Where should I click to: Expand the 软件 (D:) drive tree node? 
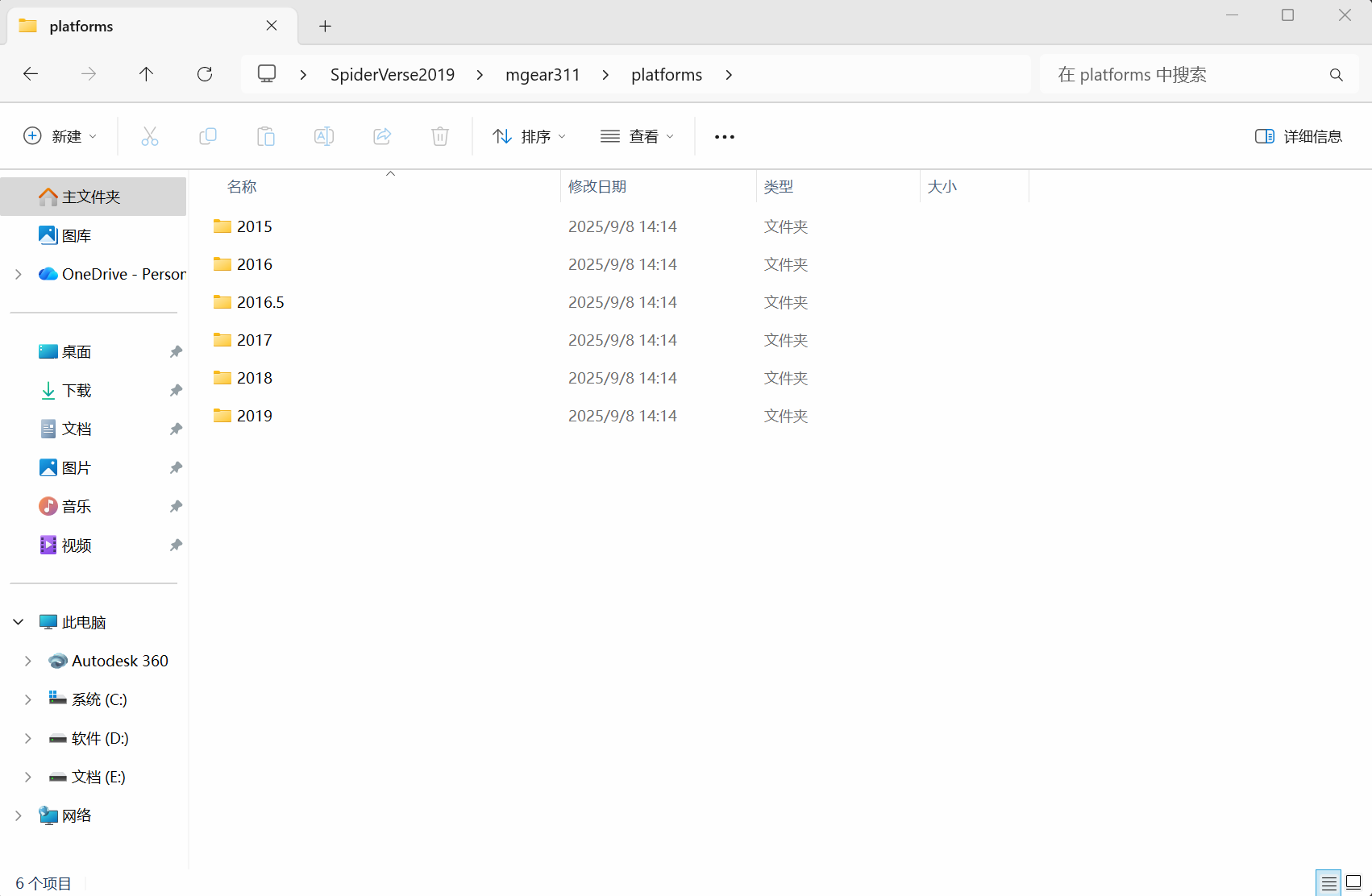[28, 738]
